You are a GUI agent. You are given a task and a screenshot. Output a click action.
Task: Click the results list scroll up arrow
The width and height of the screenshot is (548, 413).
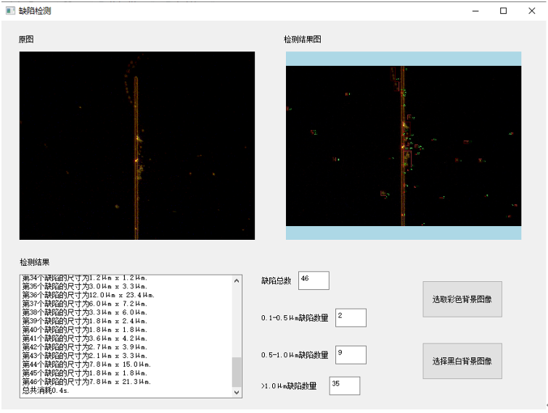[x=237, y=281]
